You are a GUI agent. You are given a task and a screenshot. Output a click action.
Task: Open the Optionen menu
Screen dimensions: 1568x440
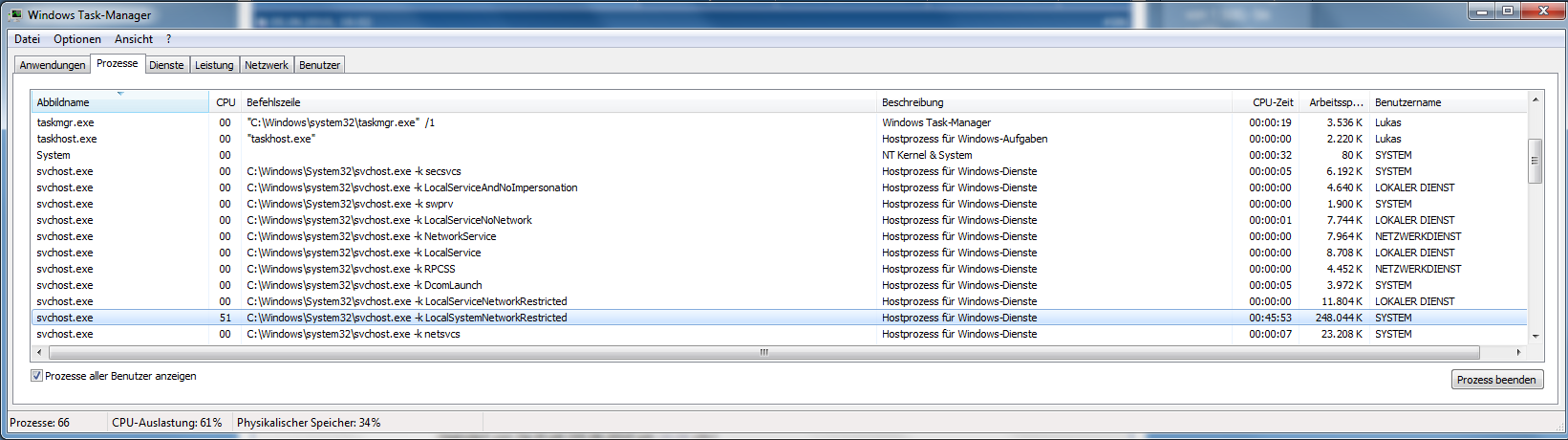(77, 39)
